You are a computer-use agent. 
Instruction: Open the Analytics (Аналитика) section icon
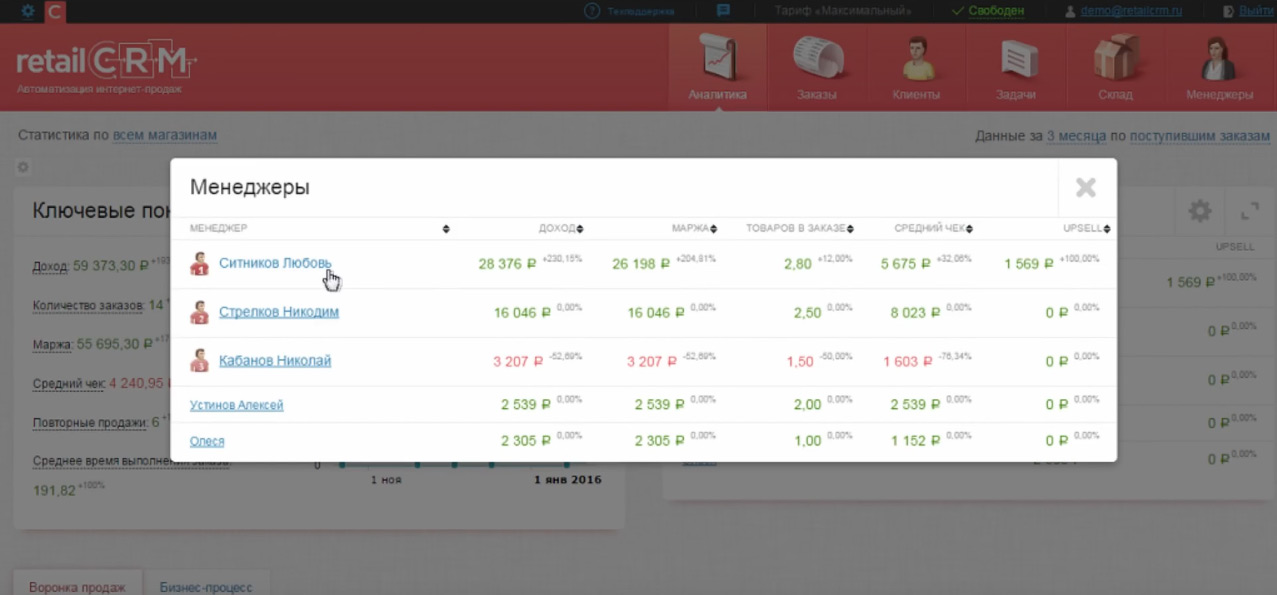pos(717,59)
